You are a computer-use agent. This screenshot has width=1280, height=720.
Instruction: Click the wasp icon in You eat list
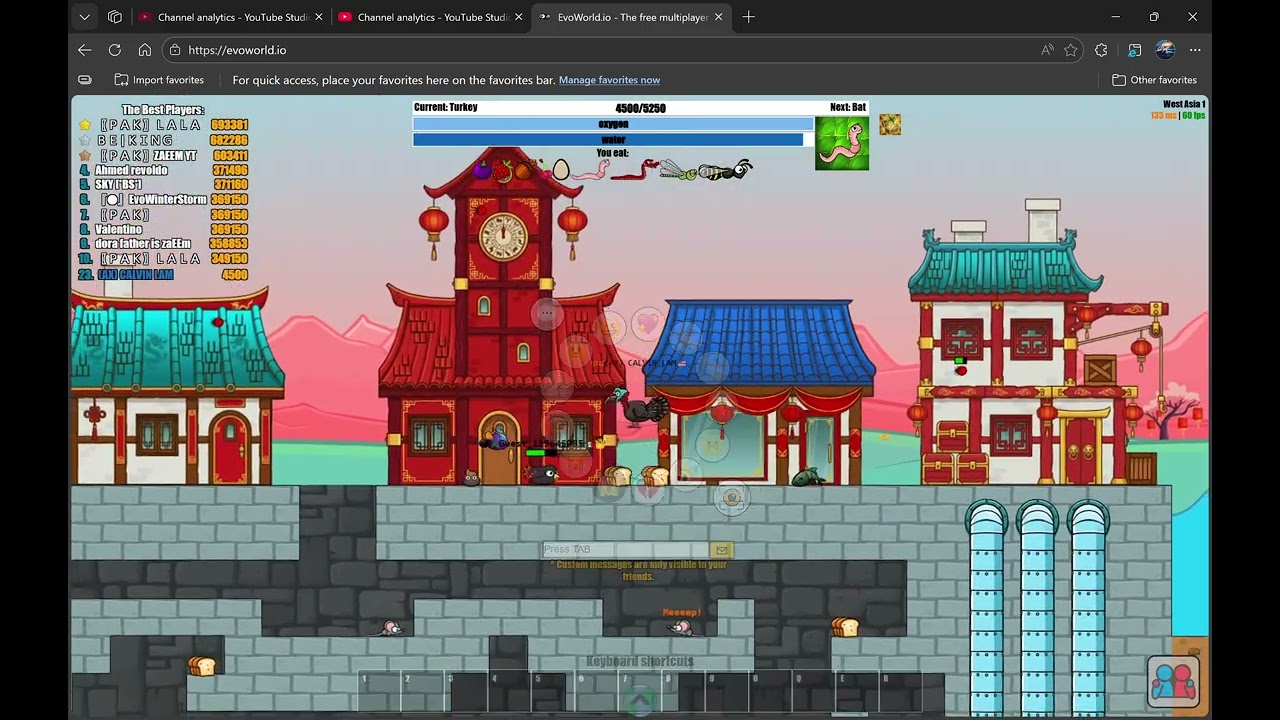[725, 170]
